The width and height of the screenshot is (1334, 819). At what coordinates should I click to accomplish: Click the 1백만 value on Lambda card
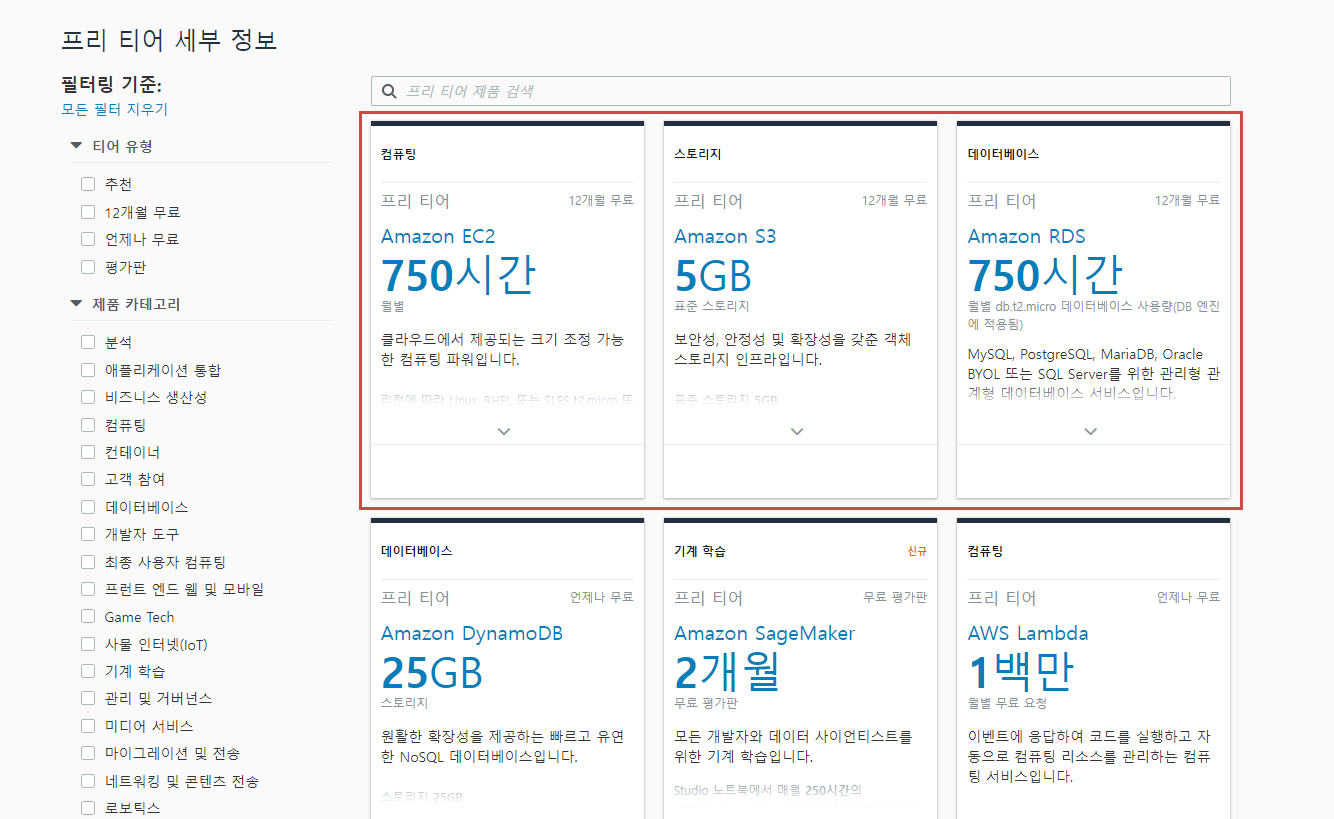point(1021,672)
